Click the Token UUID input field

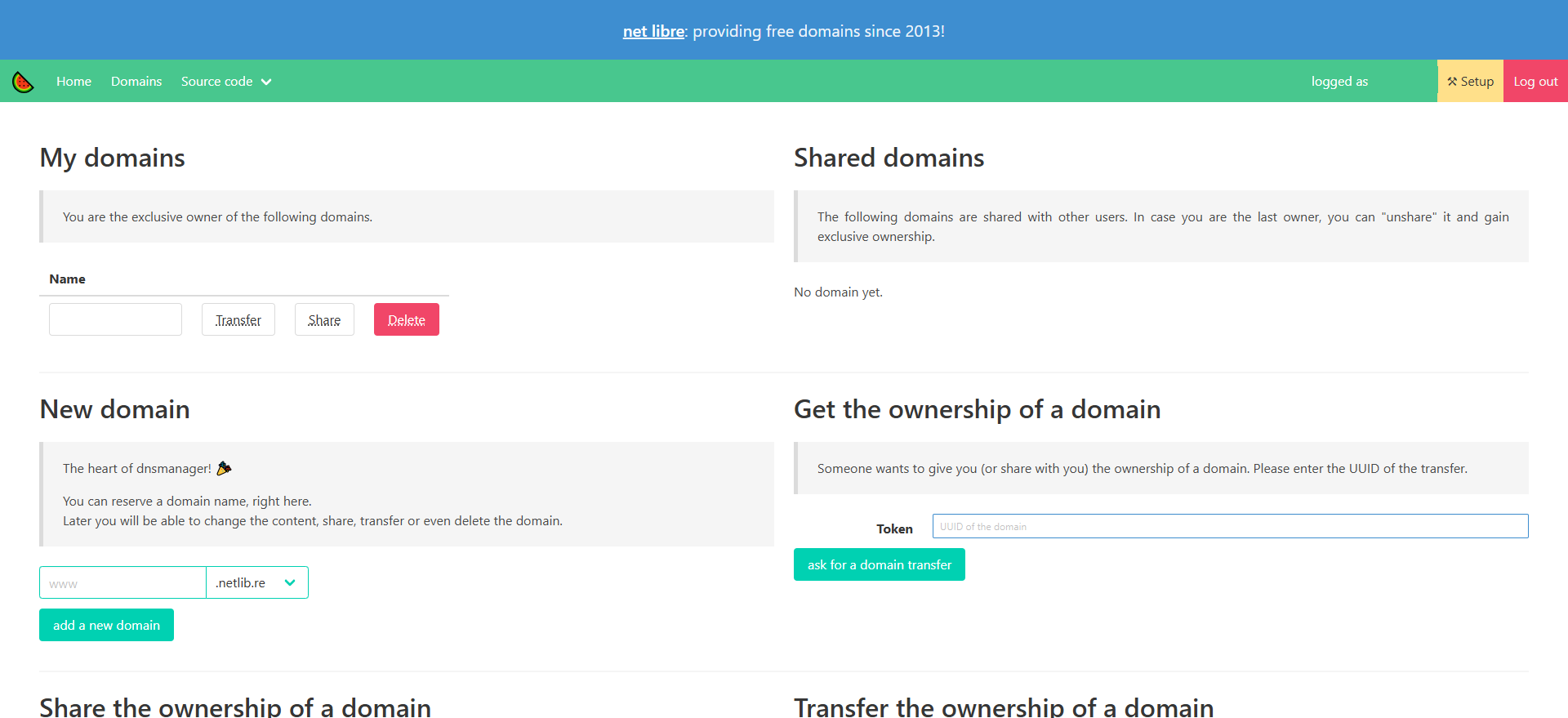(x=1230, y=527)
